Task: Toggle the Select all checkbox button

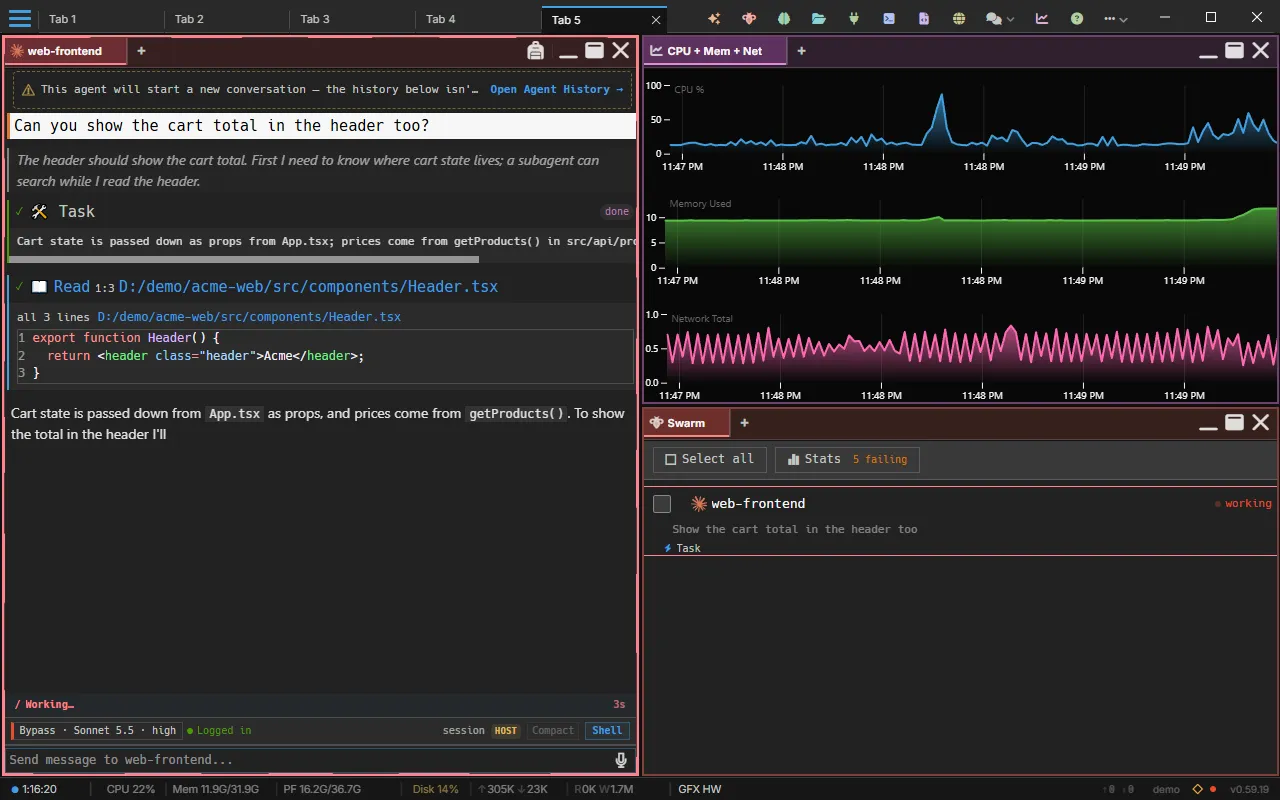Action: tap(710, 459)
